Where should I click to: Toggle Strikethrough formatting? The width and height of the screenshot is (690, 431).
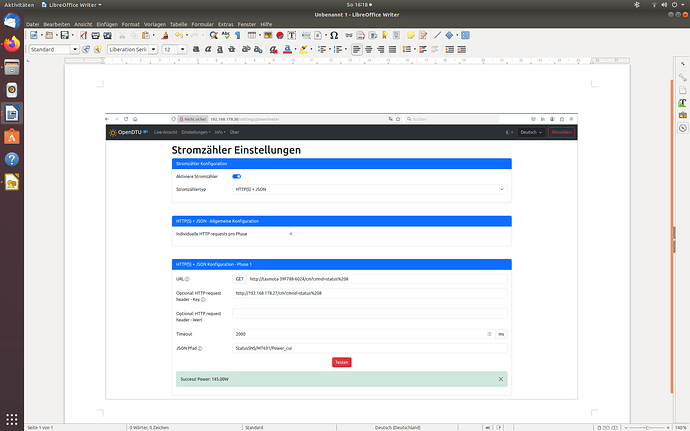pyautogui.click(x=232, y=49)
